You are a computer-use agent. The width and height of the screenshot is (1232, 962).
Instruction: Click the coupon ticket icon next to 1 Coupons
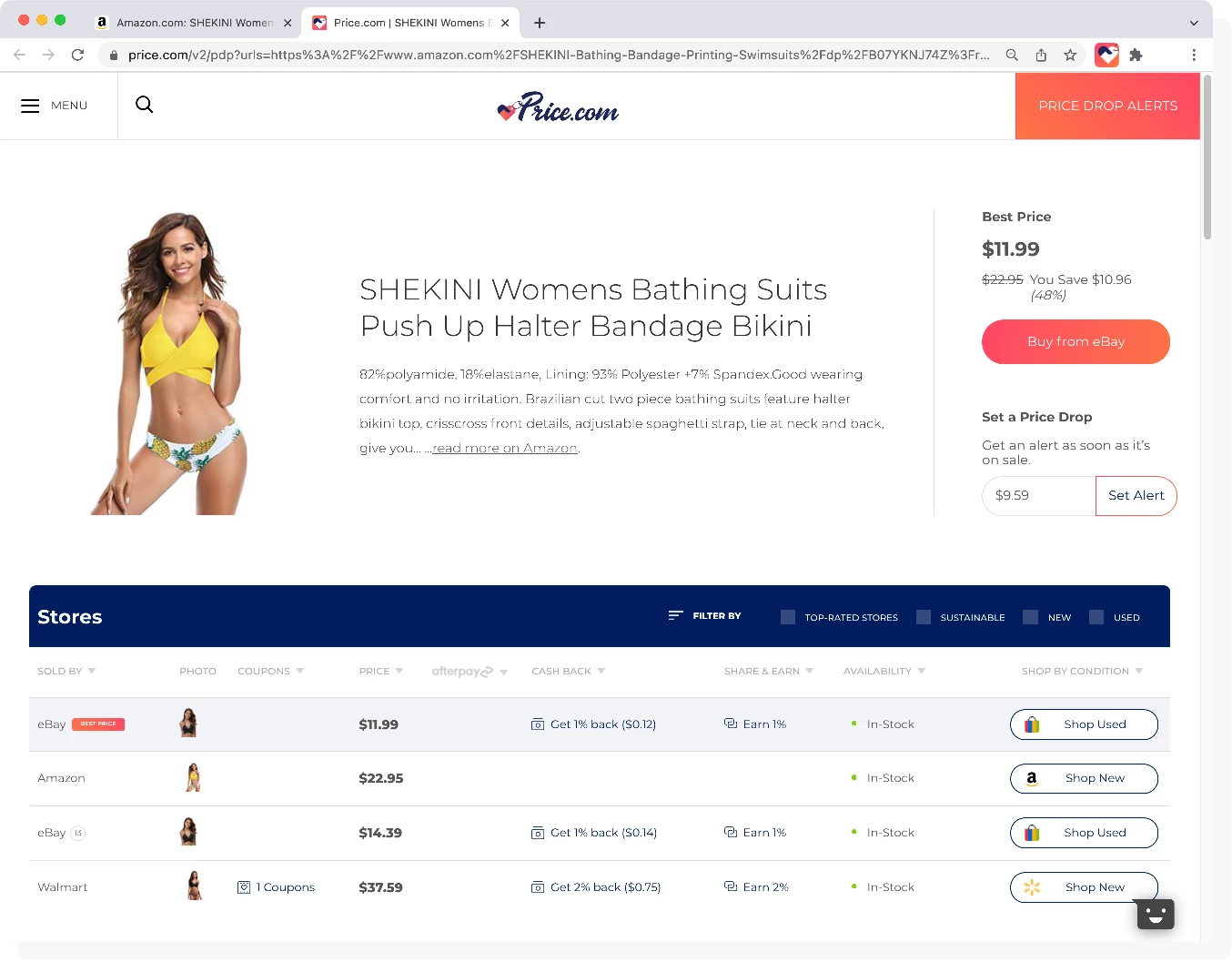243,886
